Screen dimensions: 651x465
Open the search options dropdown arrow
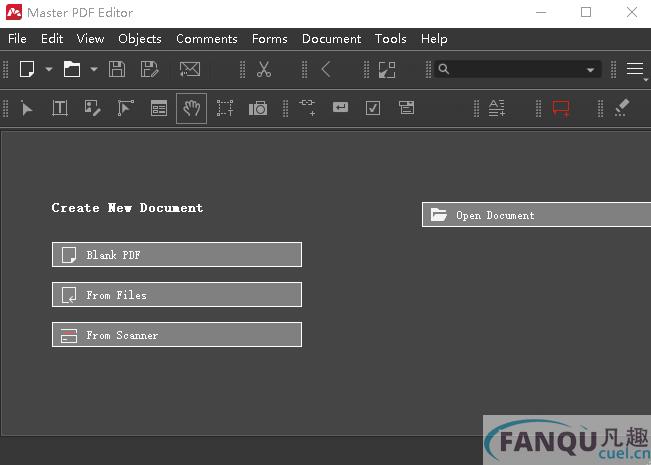point(590,70)
